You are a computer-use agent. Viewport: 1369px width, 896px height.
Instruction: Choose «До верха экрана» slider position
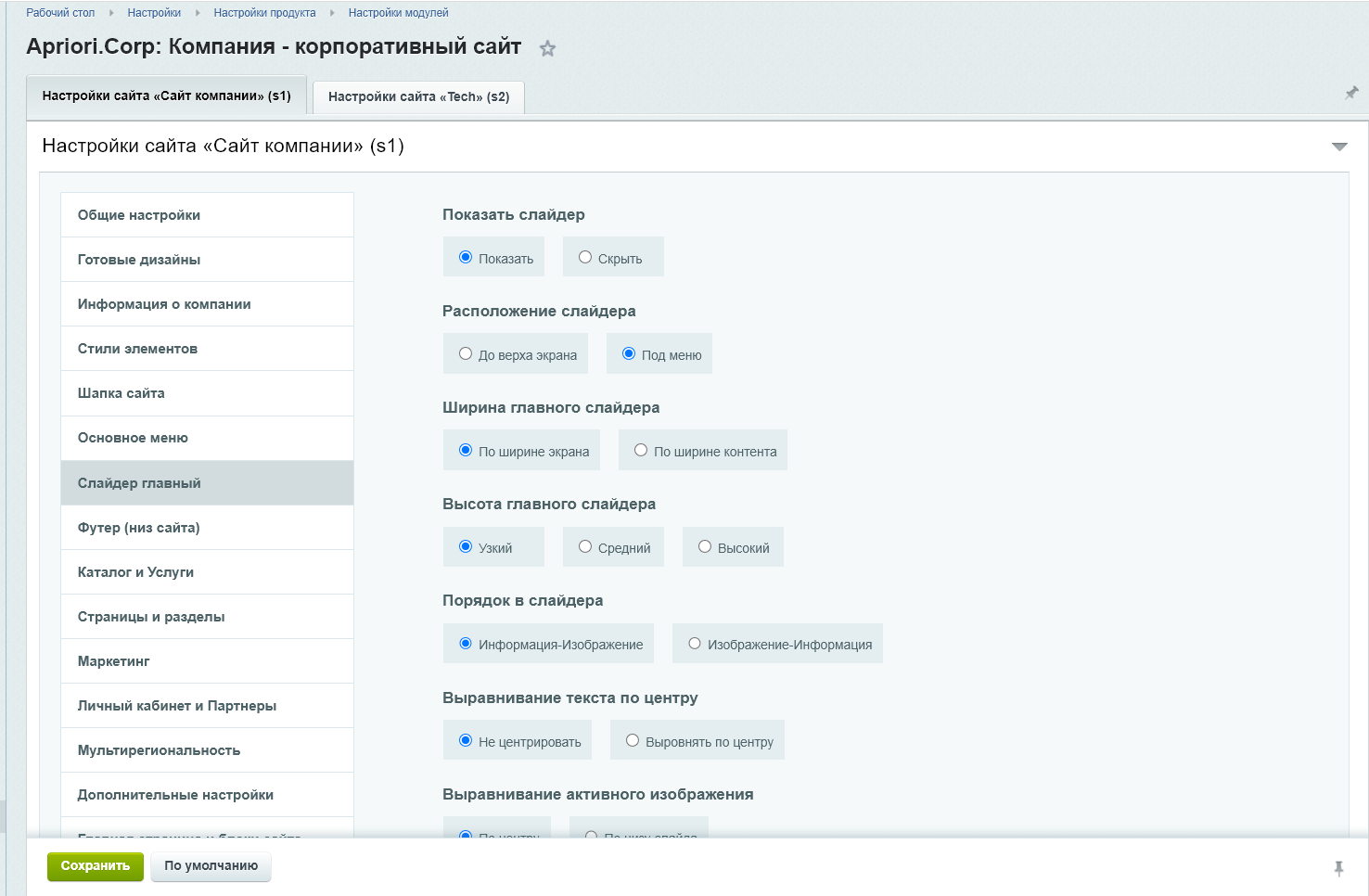coord(466,354)
